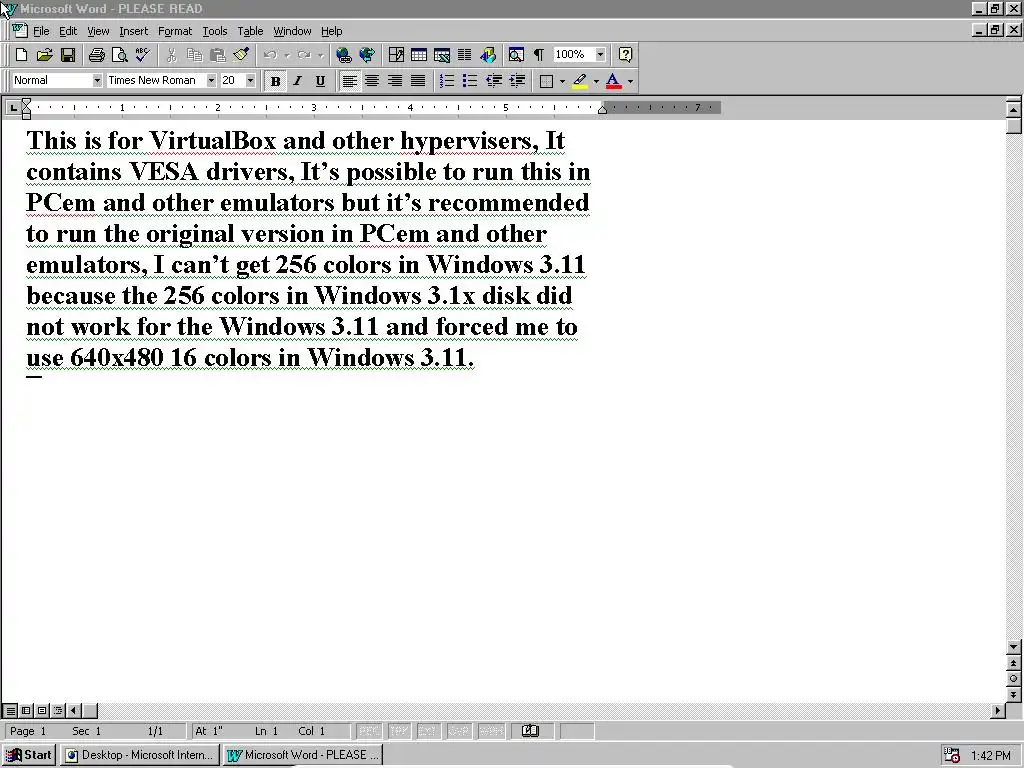Open the Tools menu
The height and width of the screenshot is (768, 1024).
point(214,31)
